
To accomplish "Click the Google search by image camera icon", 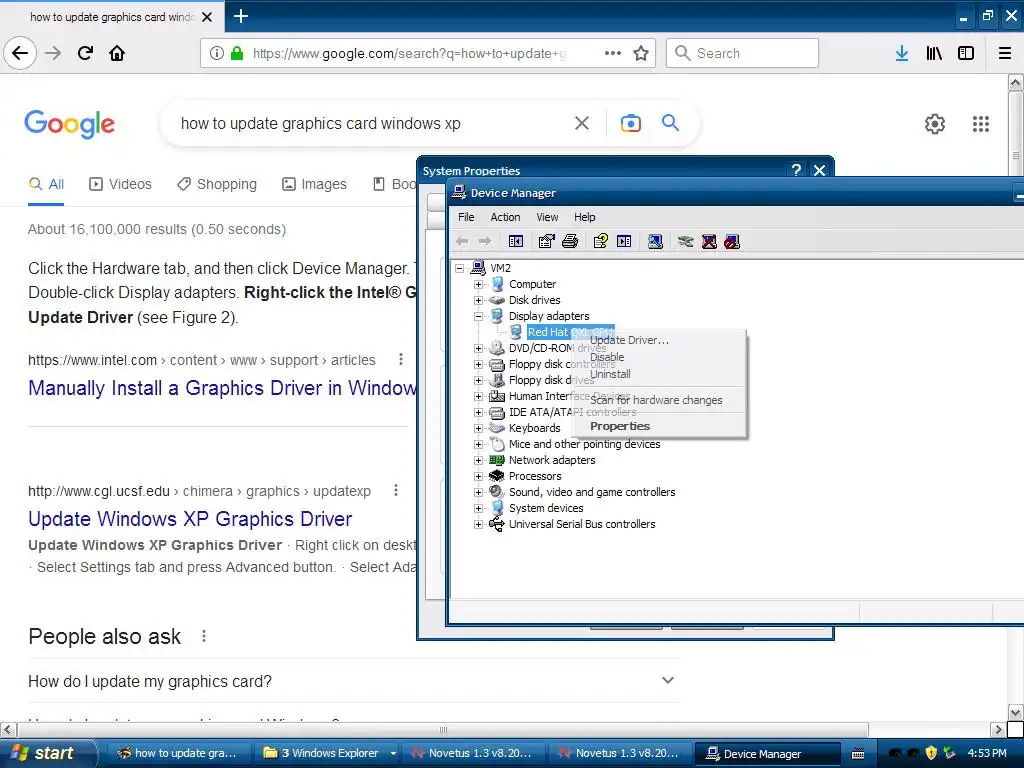I will pyautogui.click(x=630, y=123).
